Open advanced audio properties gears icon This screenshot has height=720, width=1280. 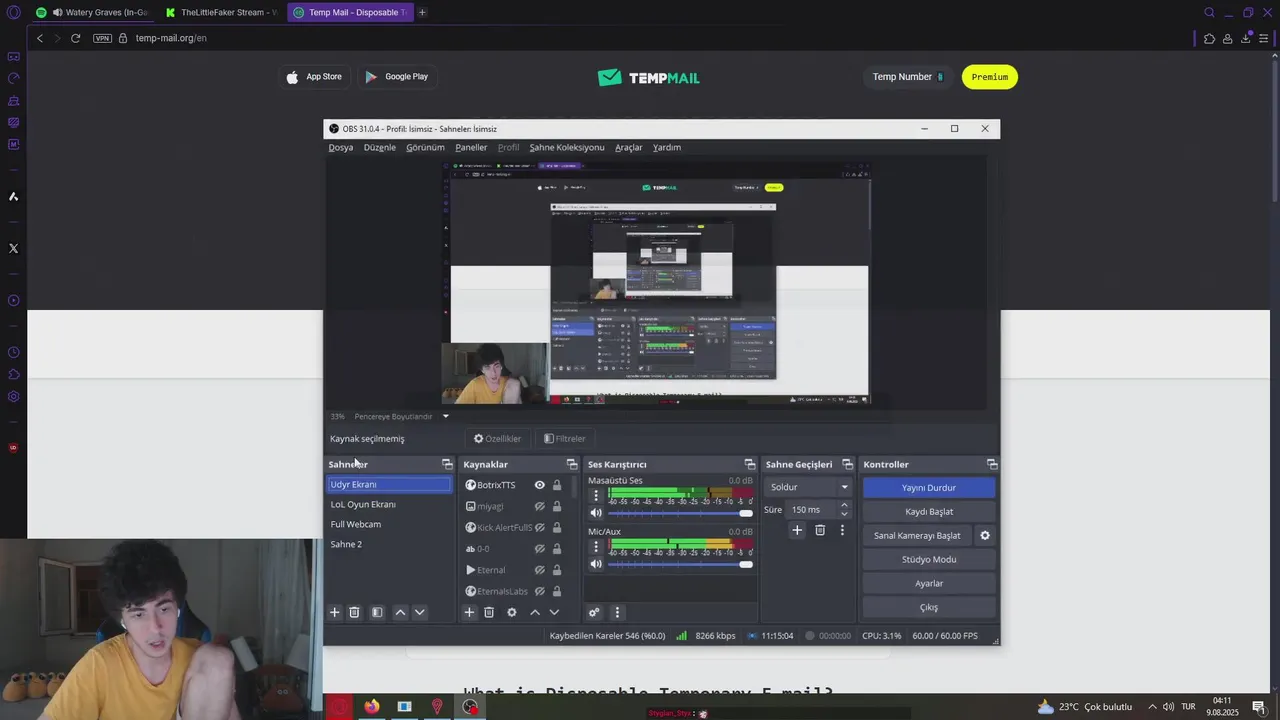594,612
